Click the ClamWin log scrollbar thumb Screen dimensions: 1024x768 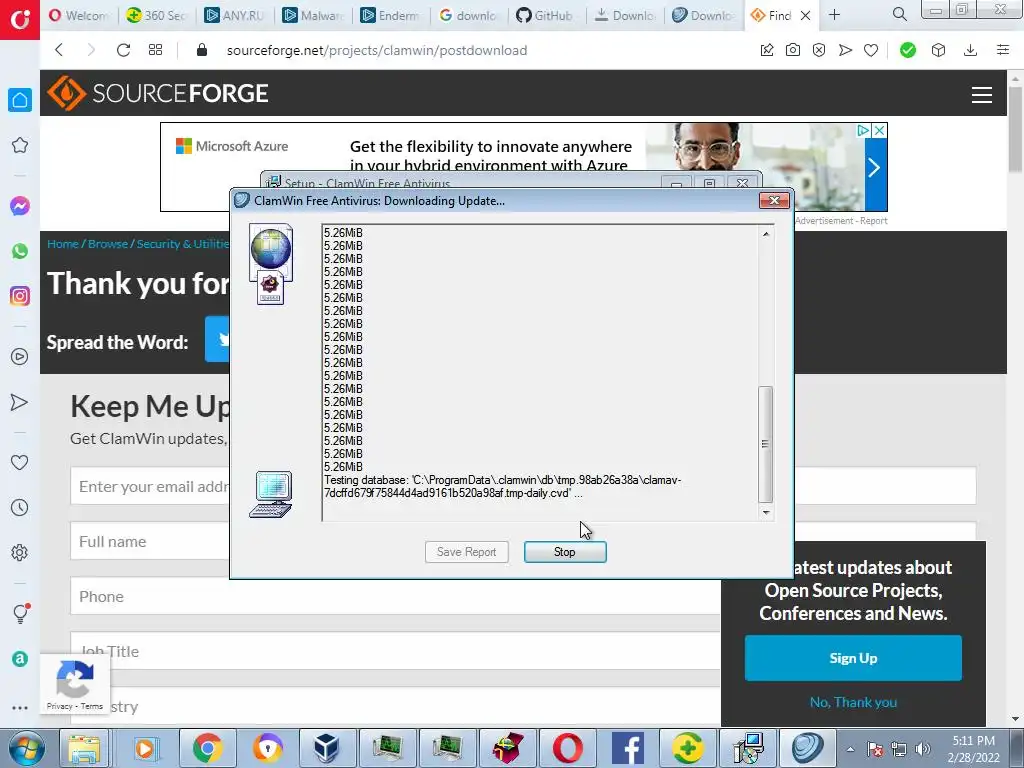(765, 444)
